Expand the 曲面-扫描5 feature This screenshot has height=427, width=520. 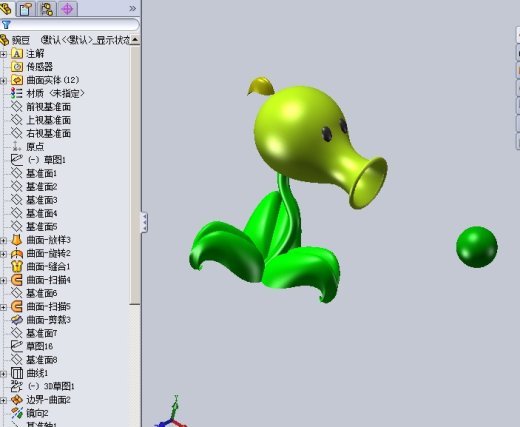click(x=3, y=307)
